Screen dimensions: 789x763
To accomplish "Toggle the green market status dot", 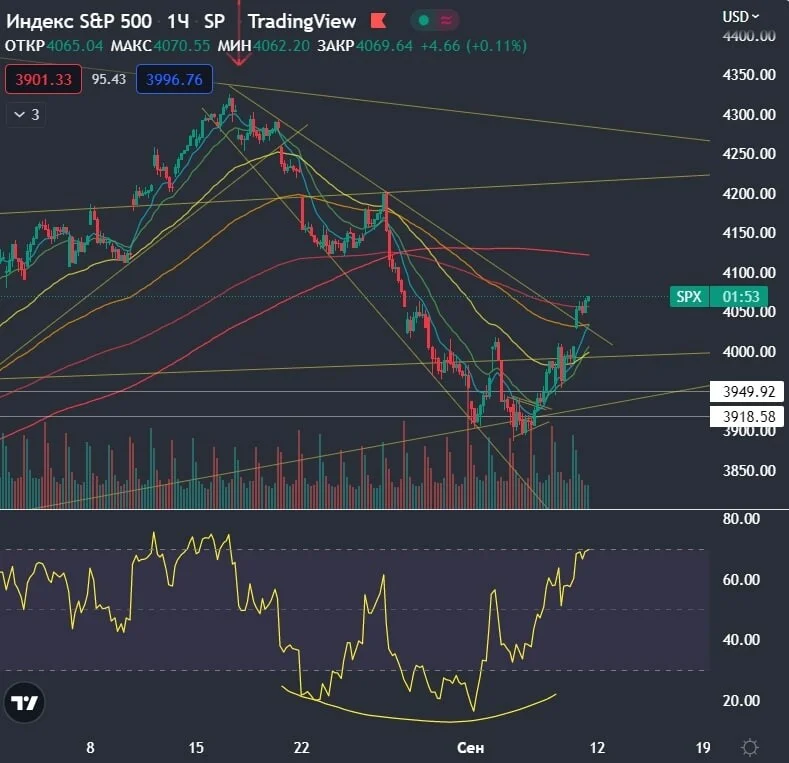I will 424,20.
